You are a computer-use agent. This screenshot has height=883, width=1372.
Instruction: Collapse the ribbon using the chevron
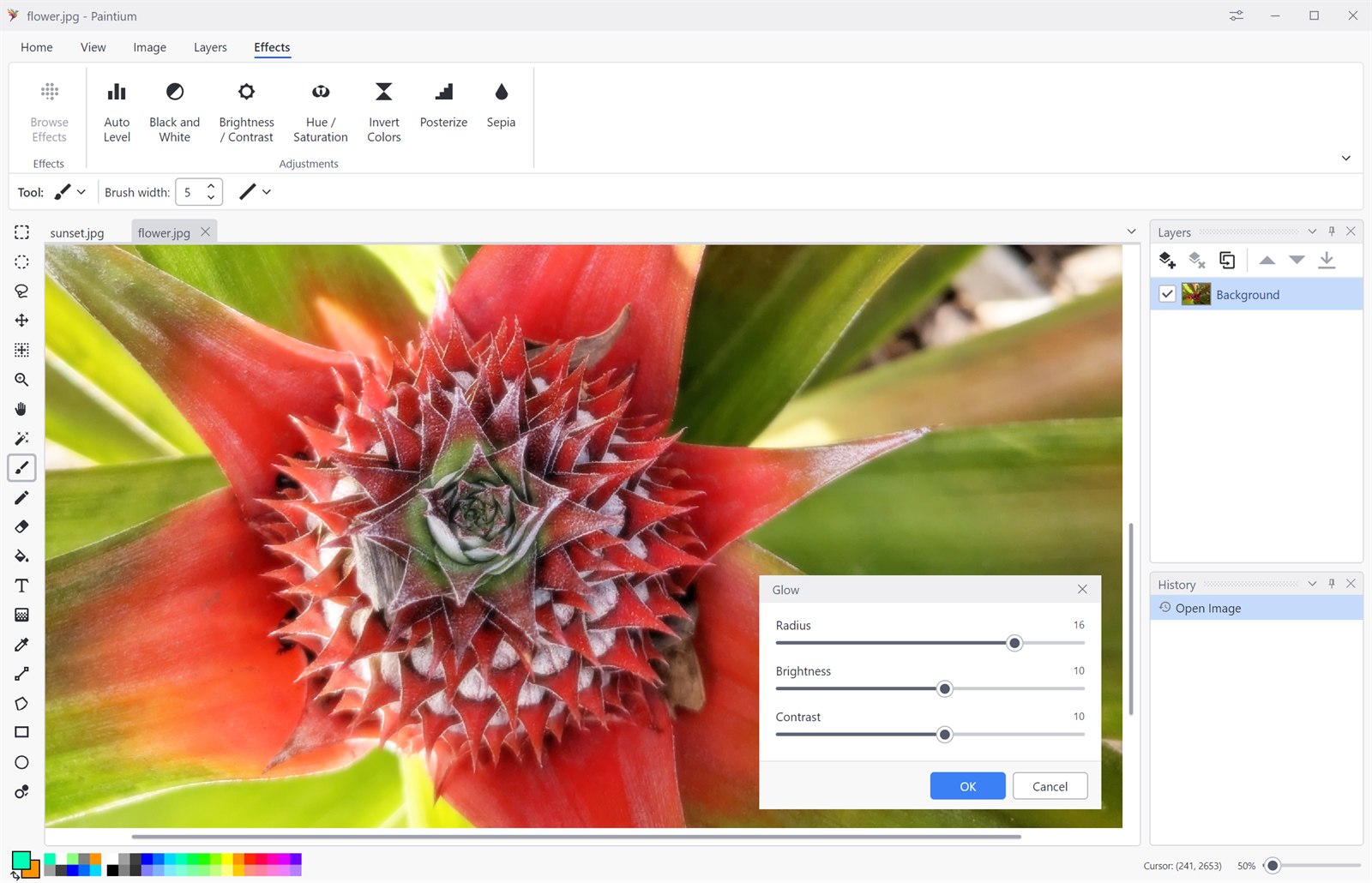[1346, 158]
